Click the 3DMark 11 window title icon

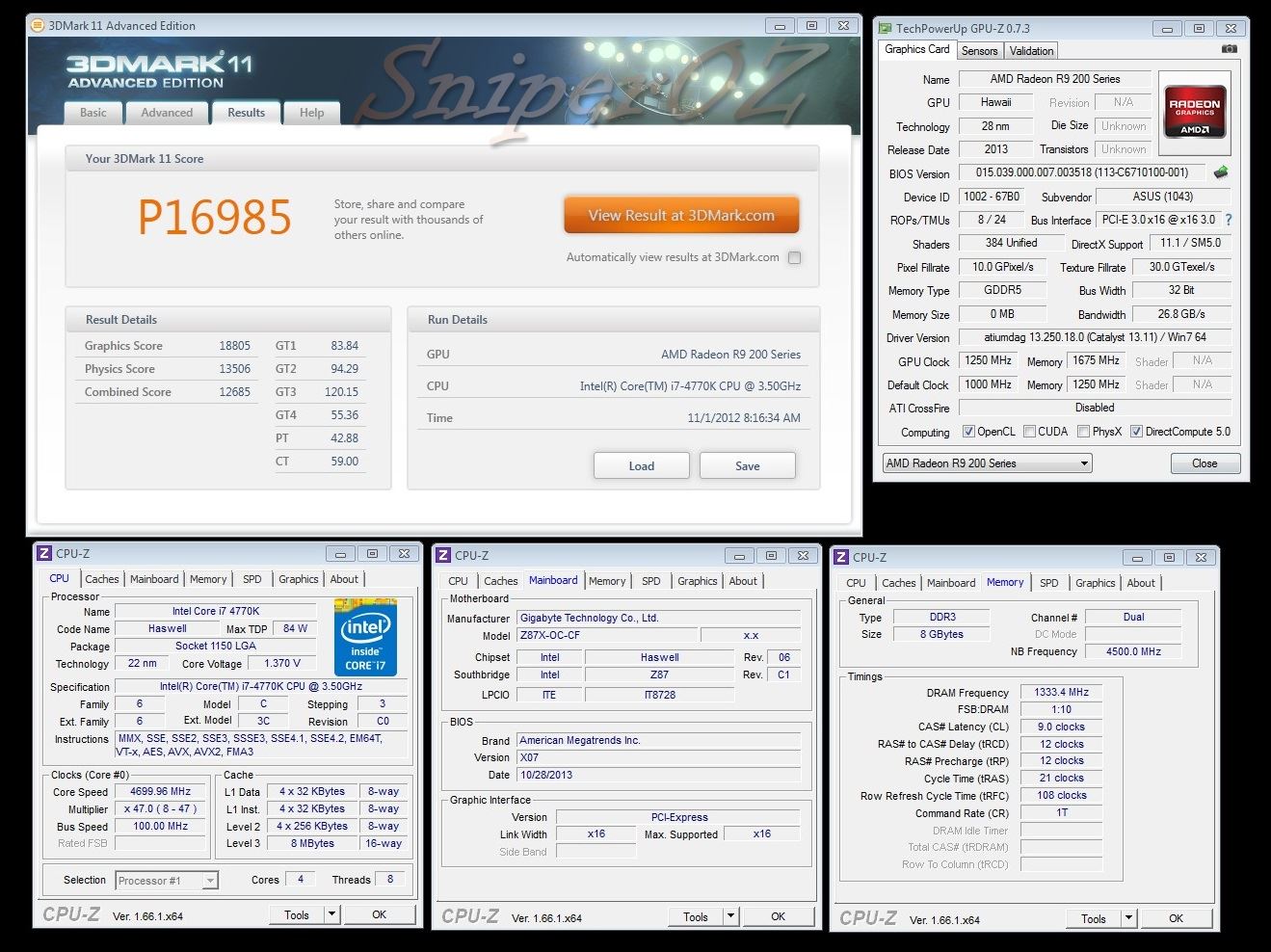pos(38,25)
